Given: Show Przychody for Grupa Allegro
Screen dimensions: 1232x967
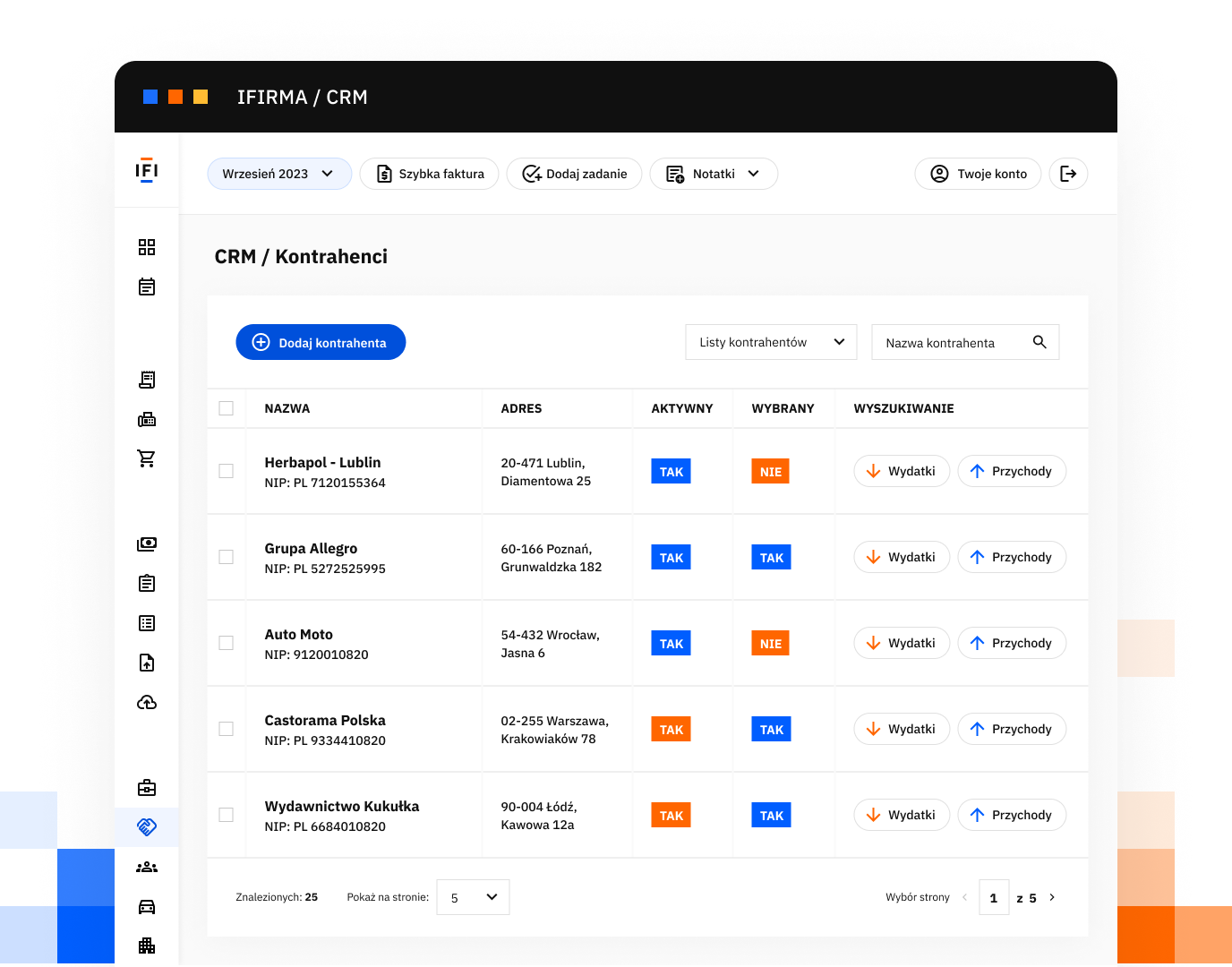Looking at the screenshot, I should [x=1012, y=557].
